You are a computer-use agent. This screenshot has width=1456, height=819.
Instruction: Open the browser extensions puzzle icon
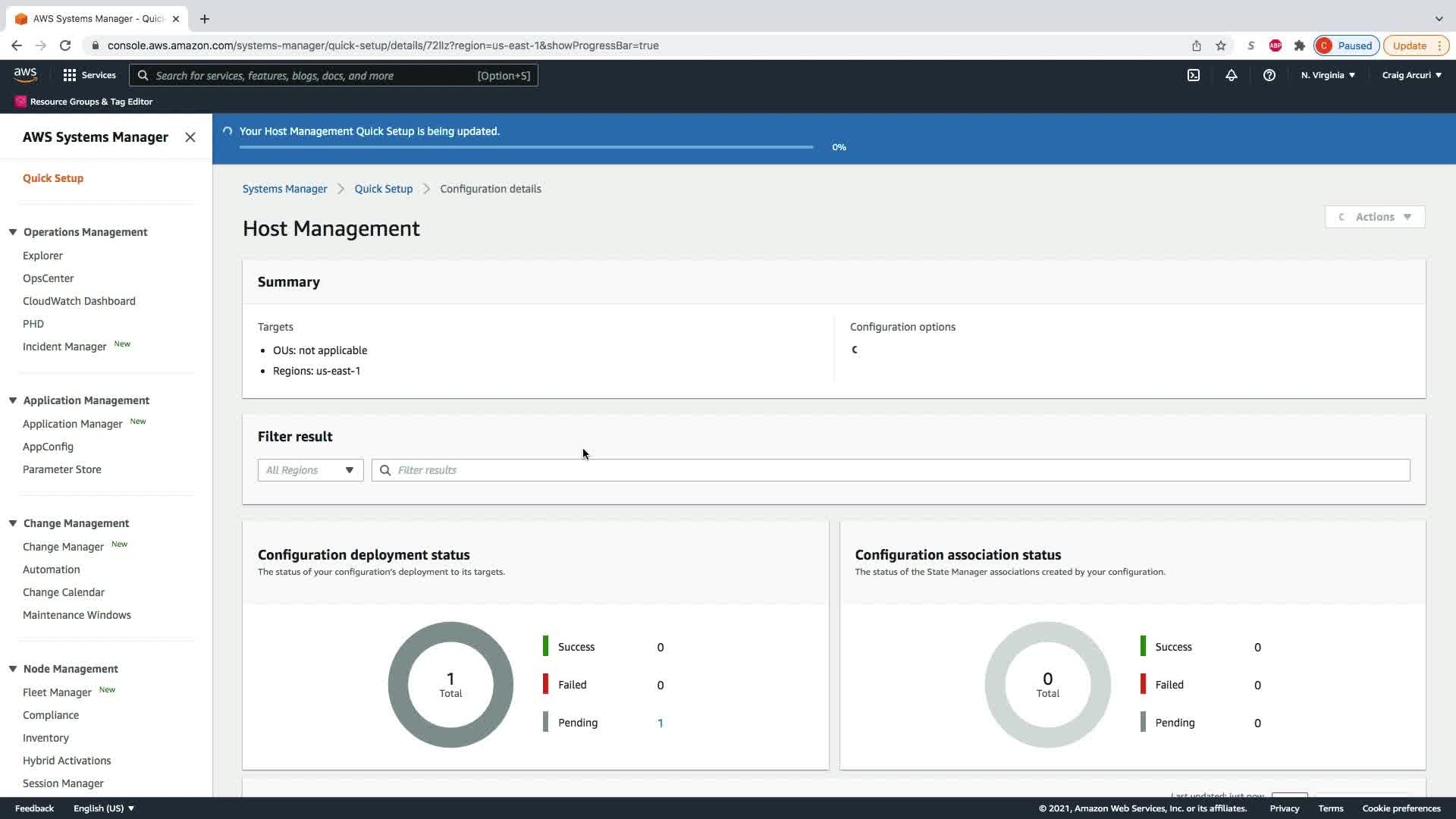pyautogui.click(x=1300, y=45)
